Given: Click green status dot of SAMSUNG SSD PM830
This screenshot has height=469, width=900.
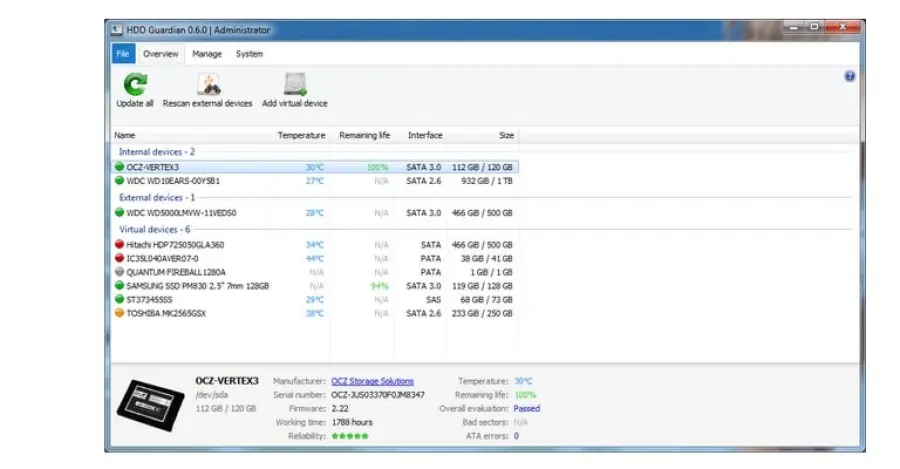Looking at the screenshot, I should click(119, 285).
